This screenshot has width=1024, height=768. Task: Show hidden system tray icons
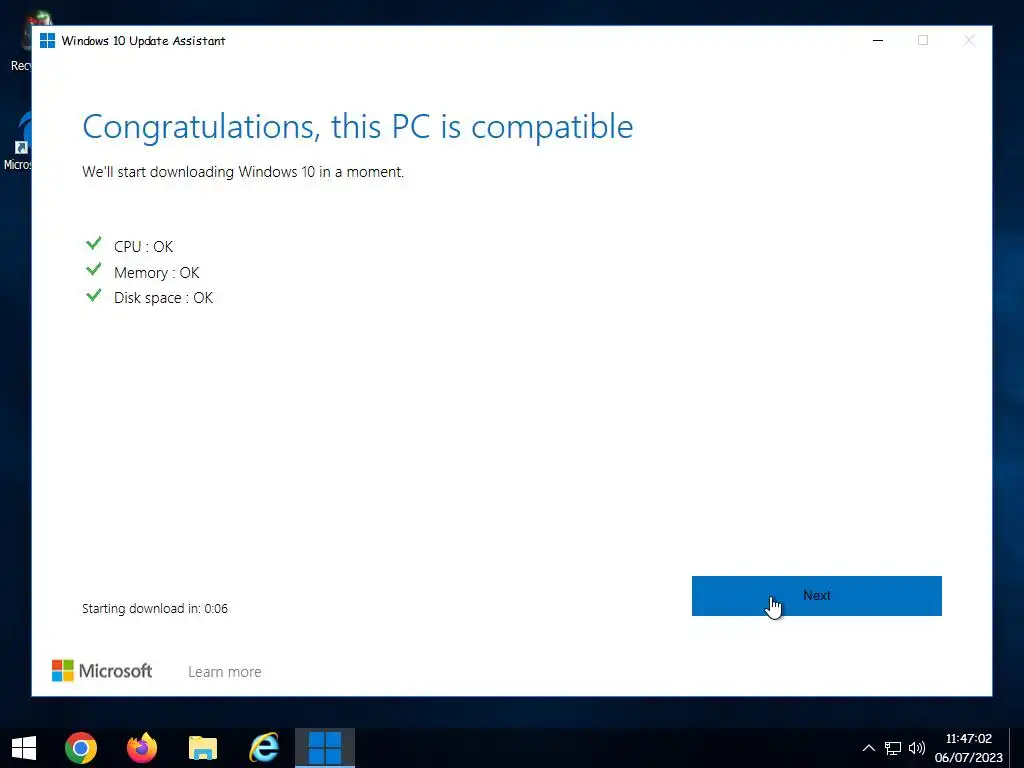coord(869,748)
